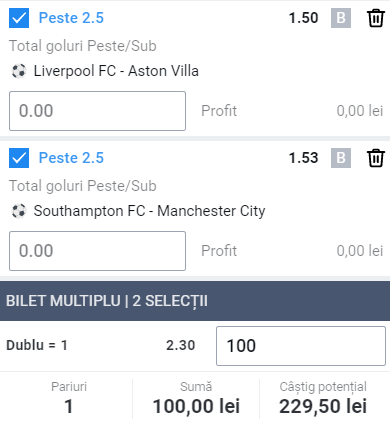The width and height of the screenshot is (390, 424).
Task: Open the first Peste 2.5 selection link
Action: pos(71,18)
